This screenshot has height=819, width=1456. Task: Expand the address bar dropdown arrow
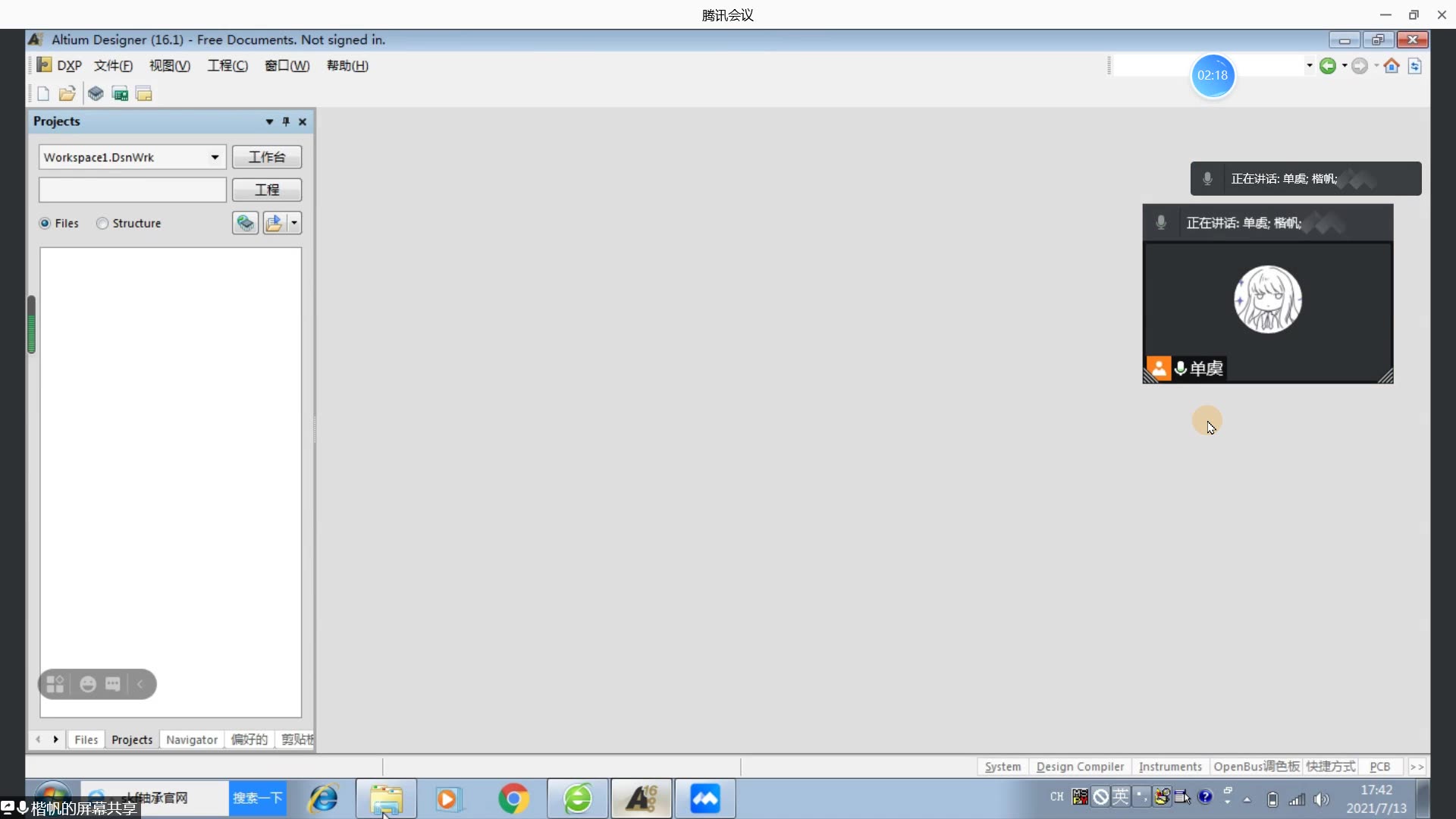point(1310,66)
